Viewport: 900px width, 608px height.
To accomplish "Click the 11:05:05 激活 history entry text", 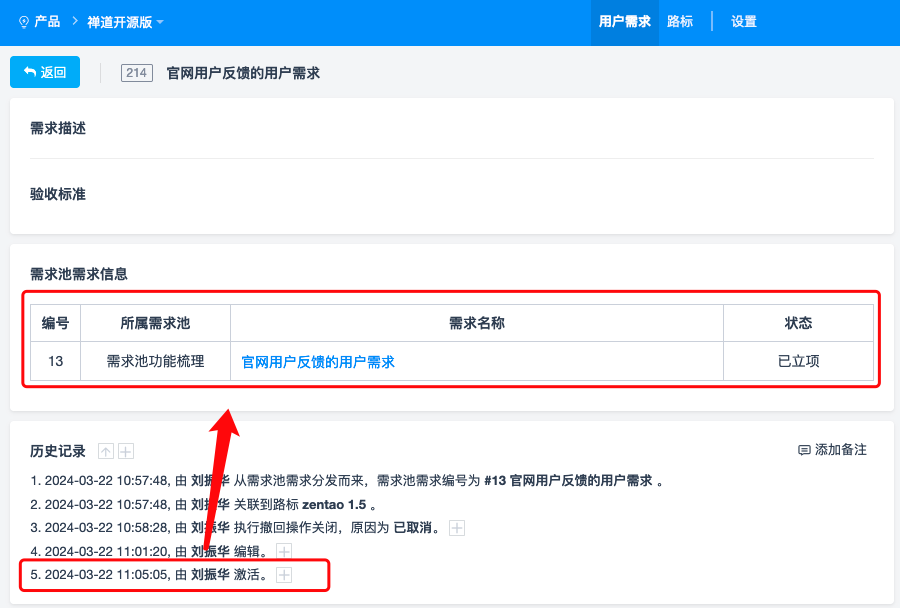I will (x=149, y=575).
